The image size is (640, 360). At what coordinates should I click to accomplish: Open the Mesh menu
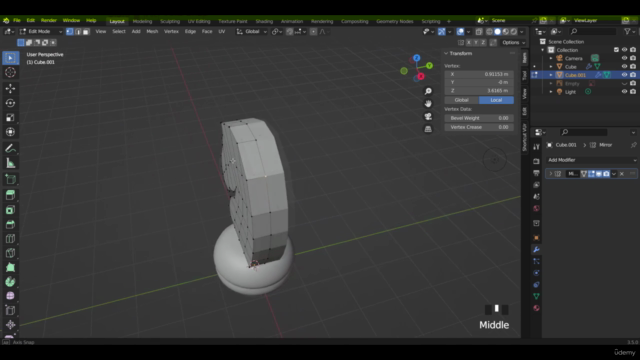152,31
